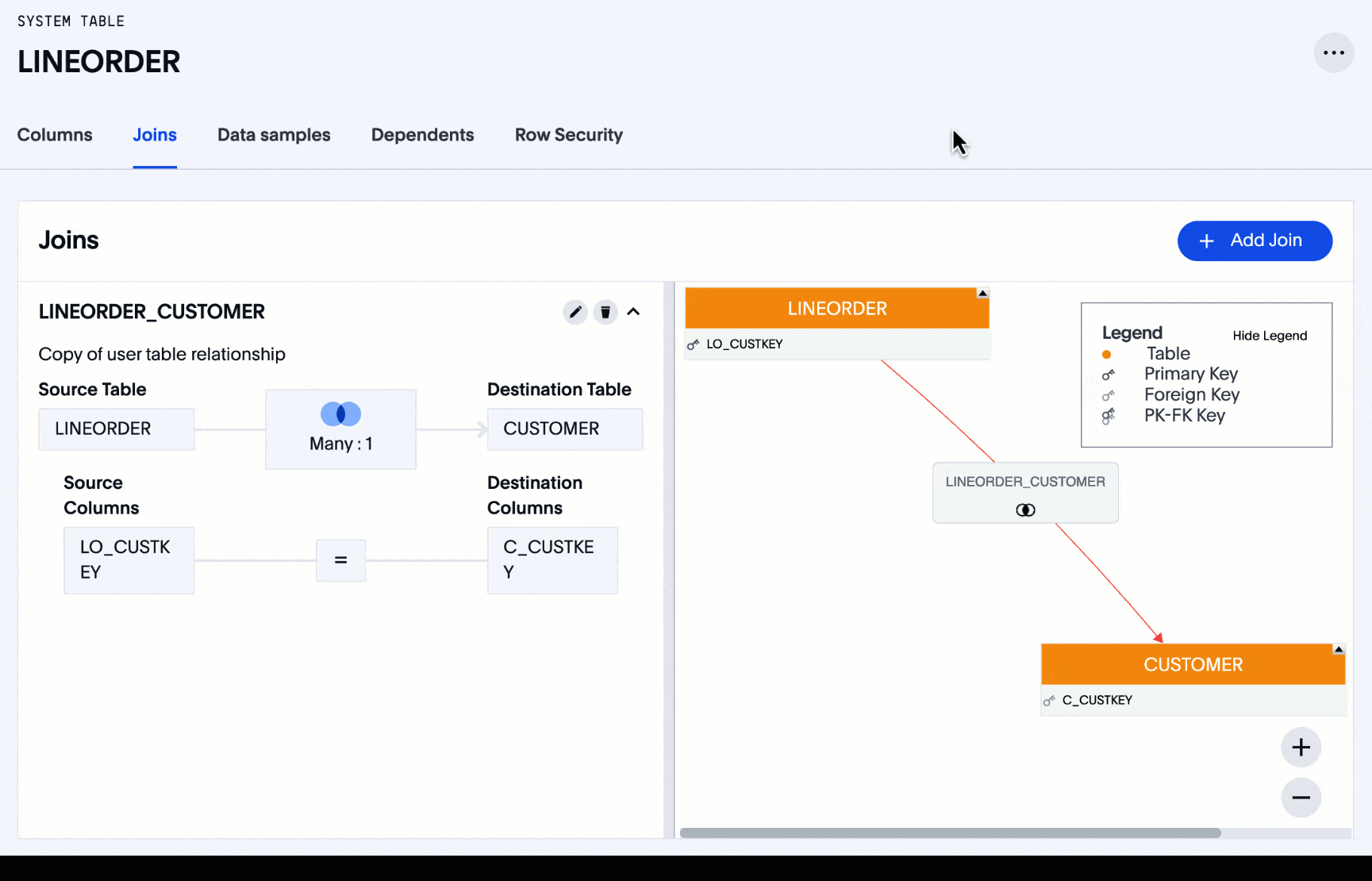The height and width of the screenshot is (881, 1372).
Task: Click the trash delete join icon
Action: coord(605,312)
